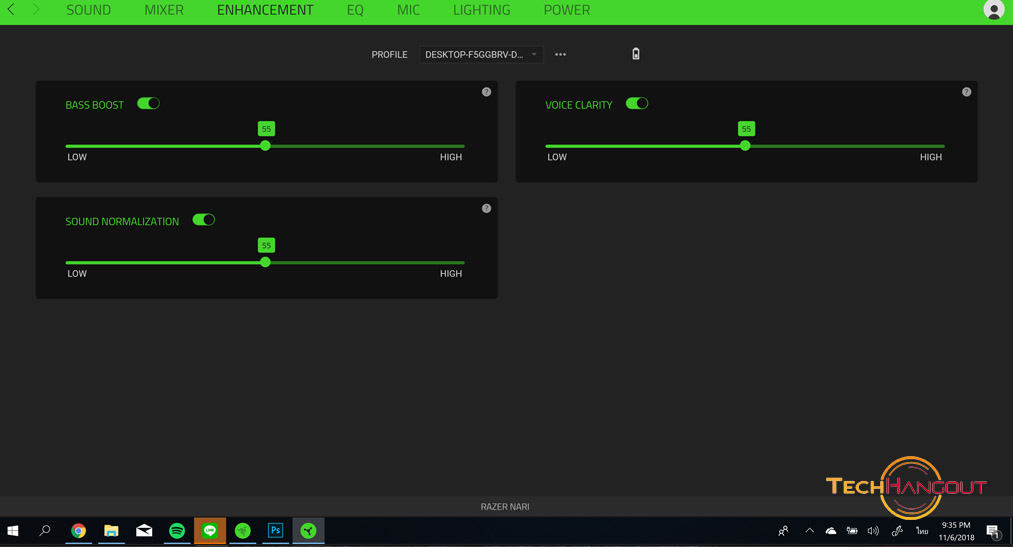Switch to Google Chrome in taskbar
1013x547 pixels.
pos(78,531)
